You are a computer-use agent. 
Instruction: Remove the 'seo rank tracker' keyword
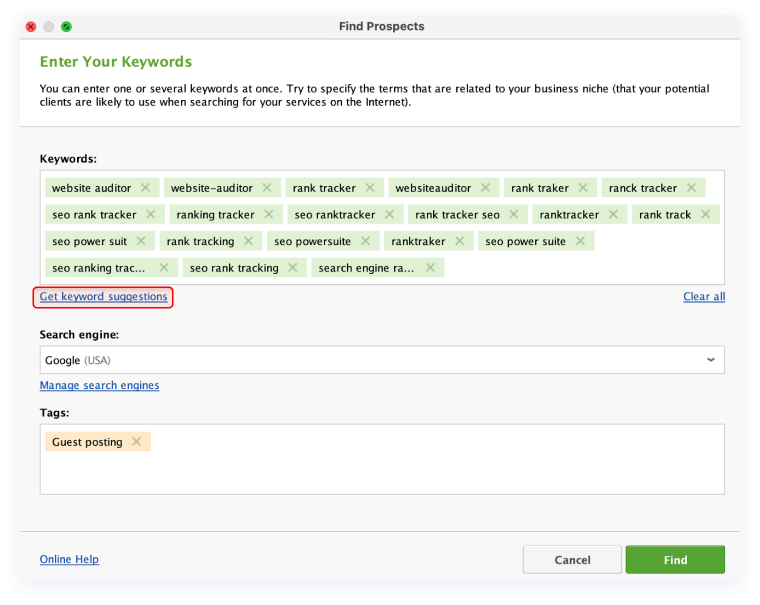151,214
